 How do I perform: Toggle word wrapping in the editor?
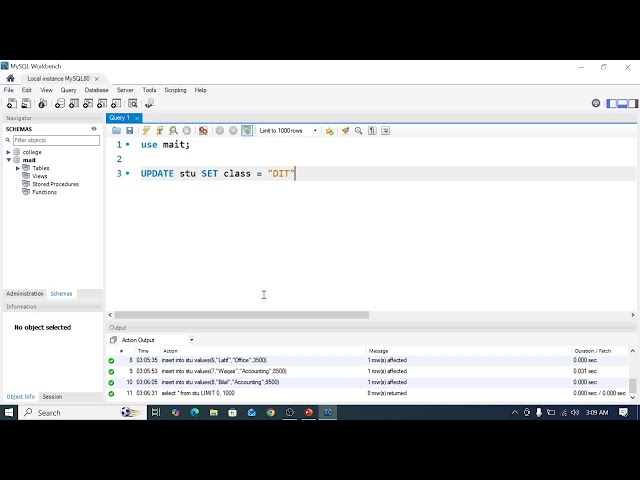(x=385, y=131)
